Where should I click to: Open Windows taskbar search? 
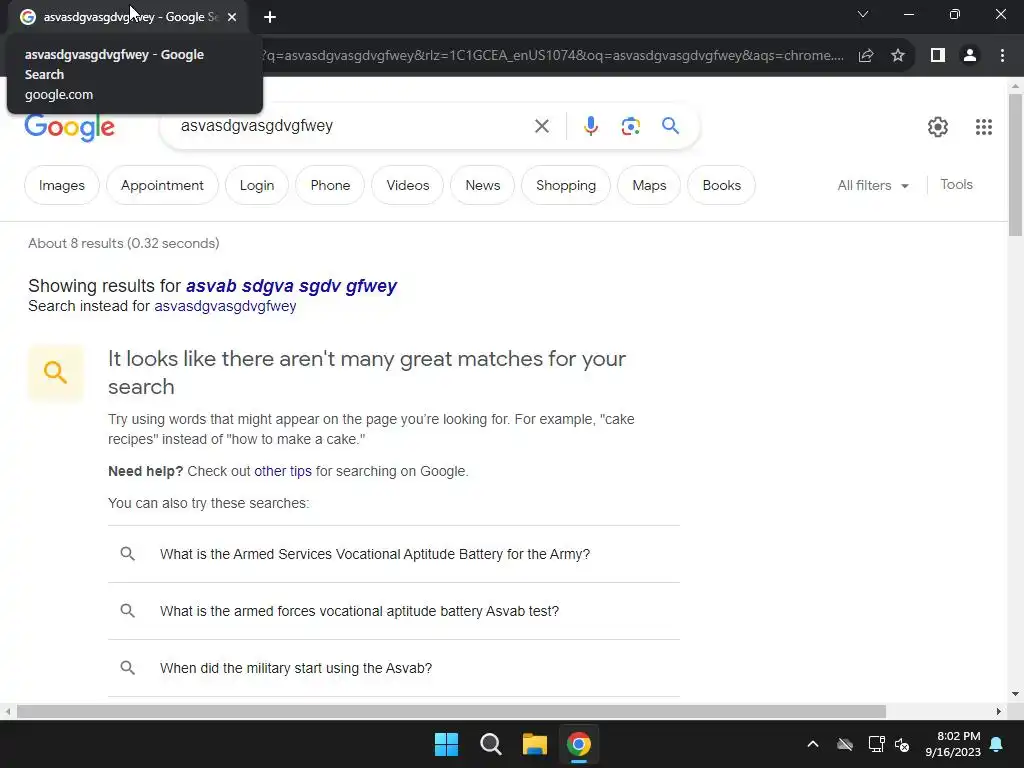pos(490,744)
